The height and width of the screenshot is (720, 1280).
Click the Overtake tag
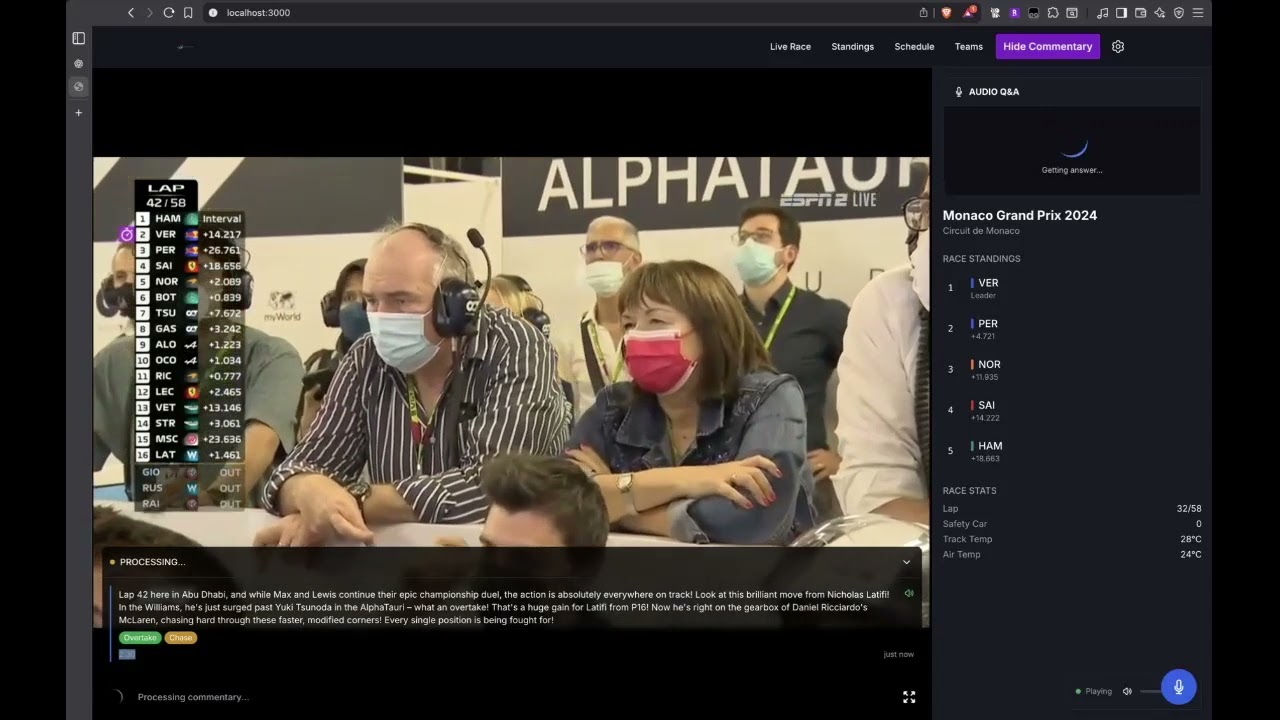[x=140, y=638]
